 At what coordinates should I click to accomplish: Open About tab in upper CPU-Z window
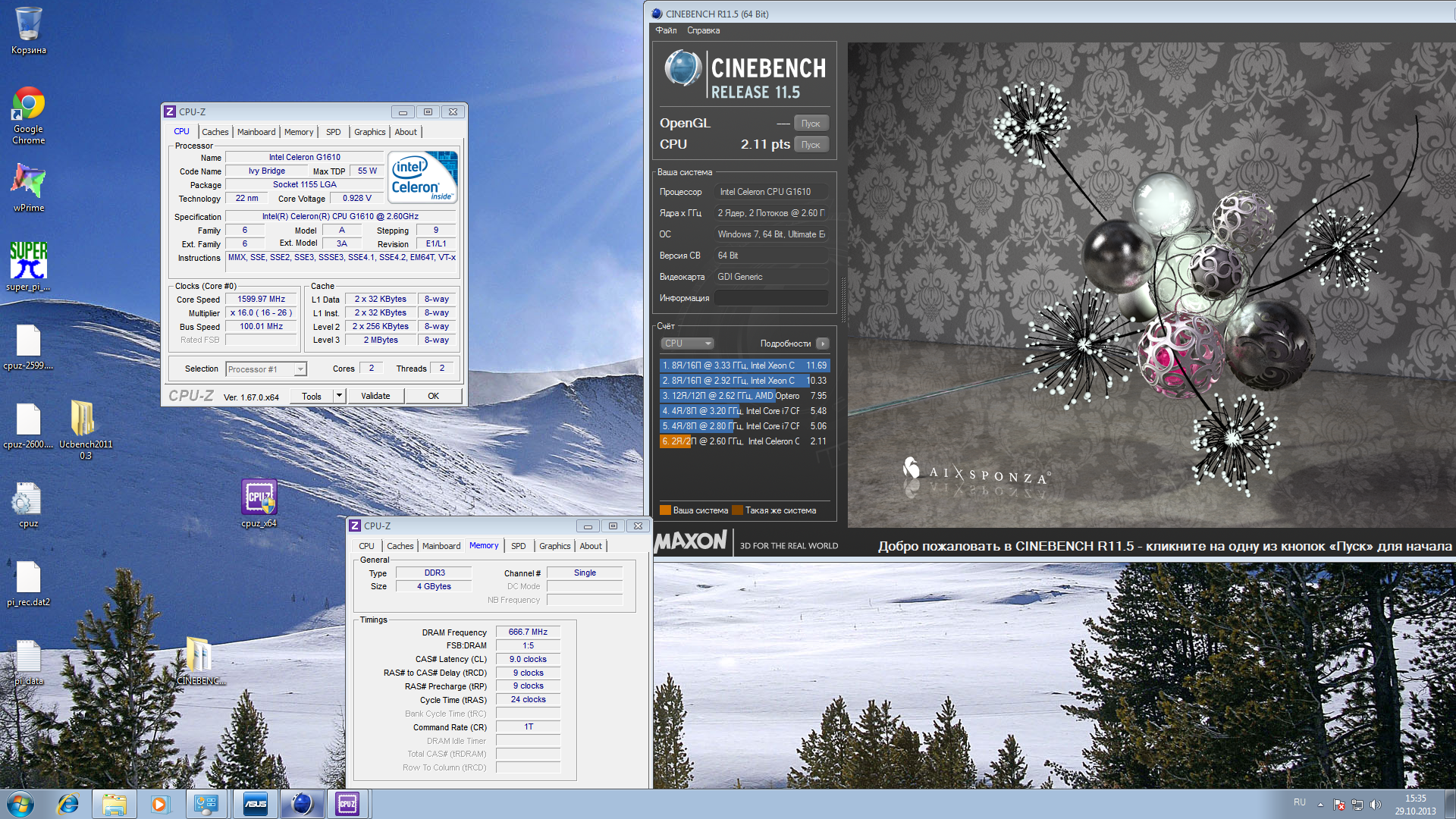pyautogui.click(x=406, y=132)
